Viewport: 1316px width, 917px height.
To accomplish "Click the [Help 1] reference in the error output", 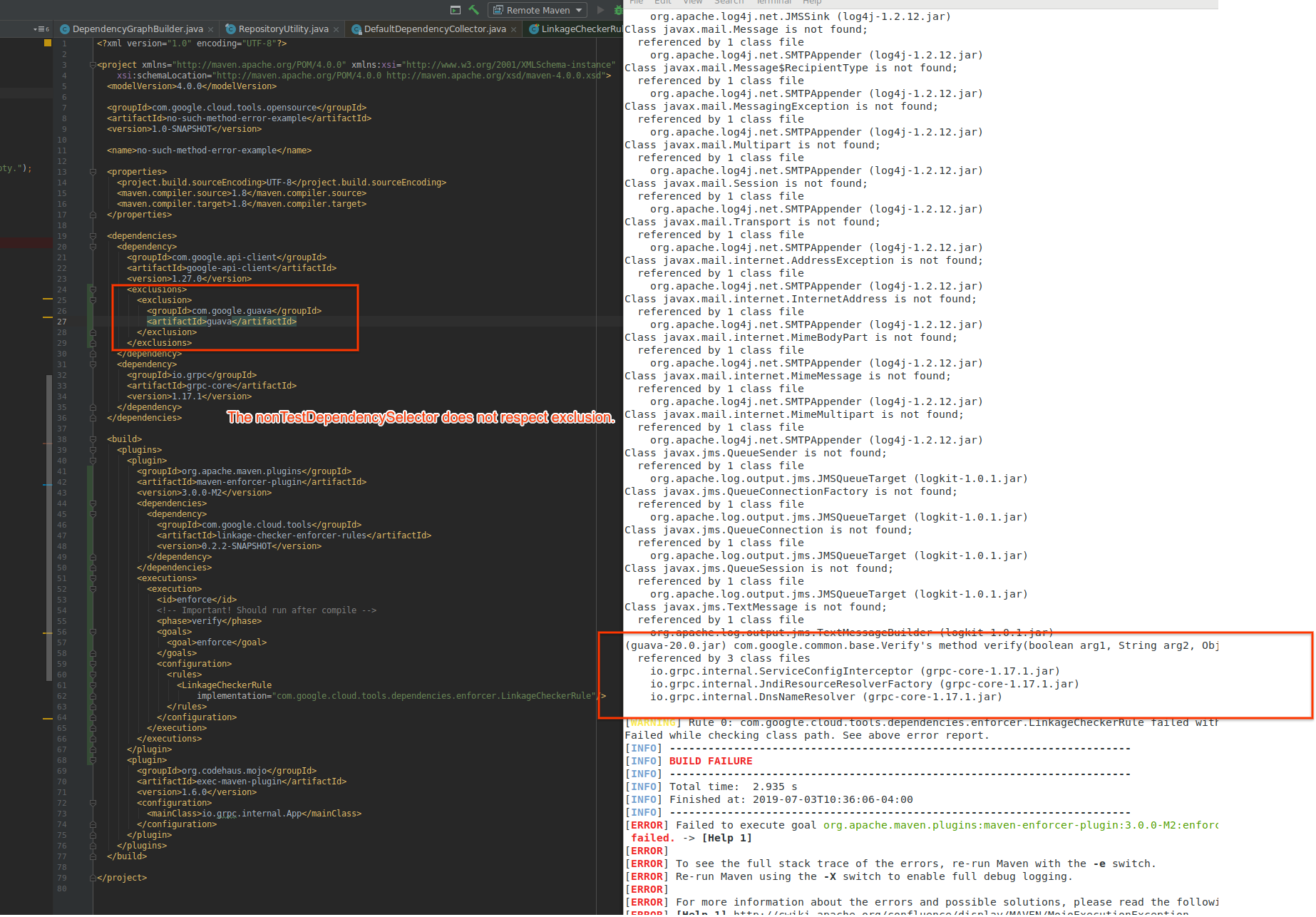I will click(728, 838).
